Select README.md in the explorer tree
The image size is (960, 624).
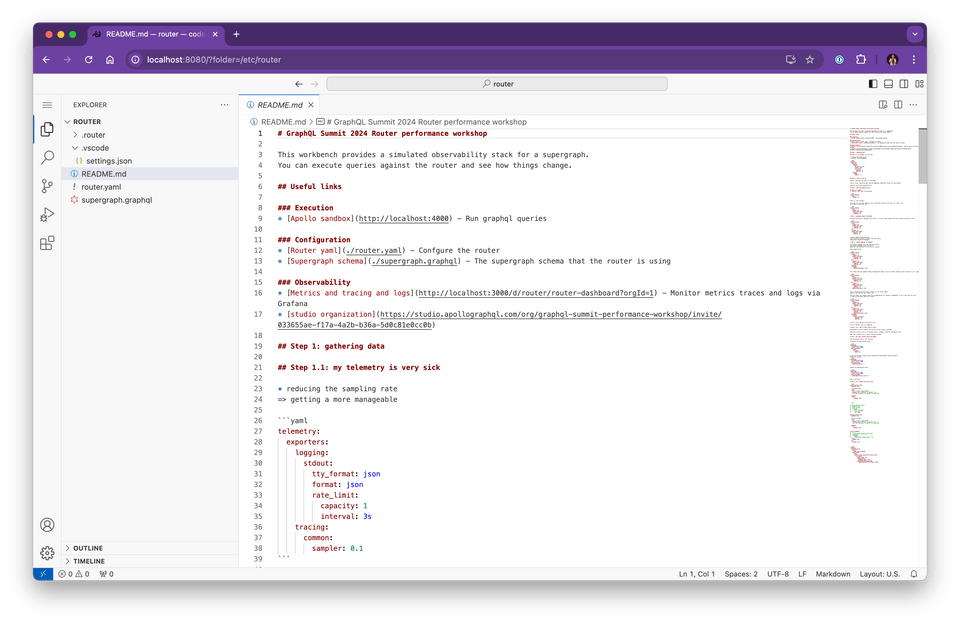pos(150,174)
